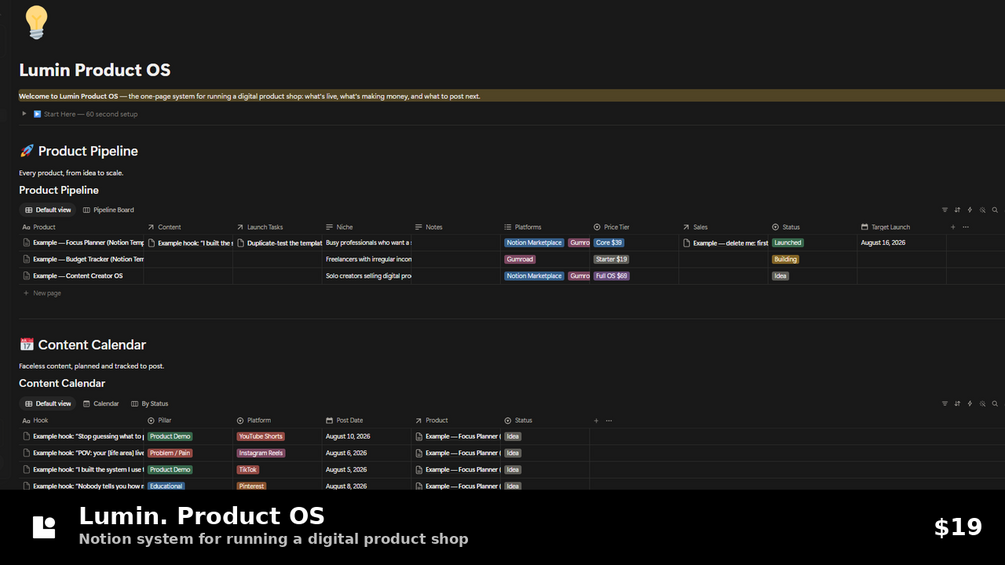Select Content Calendar's Default view tab

(47, 404)
